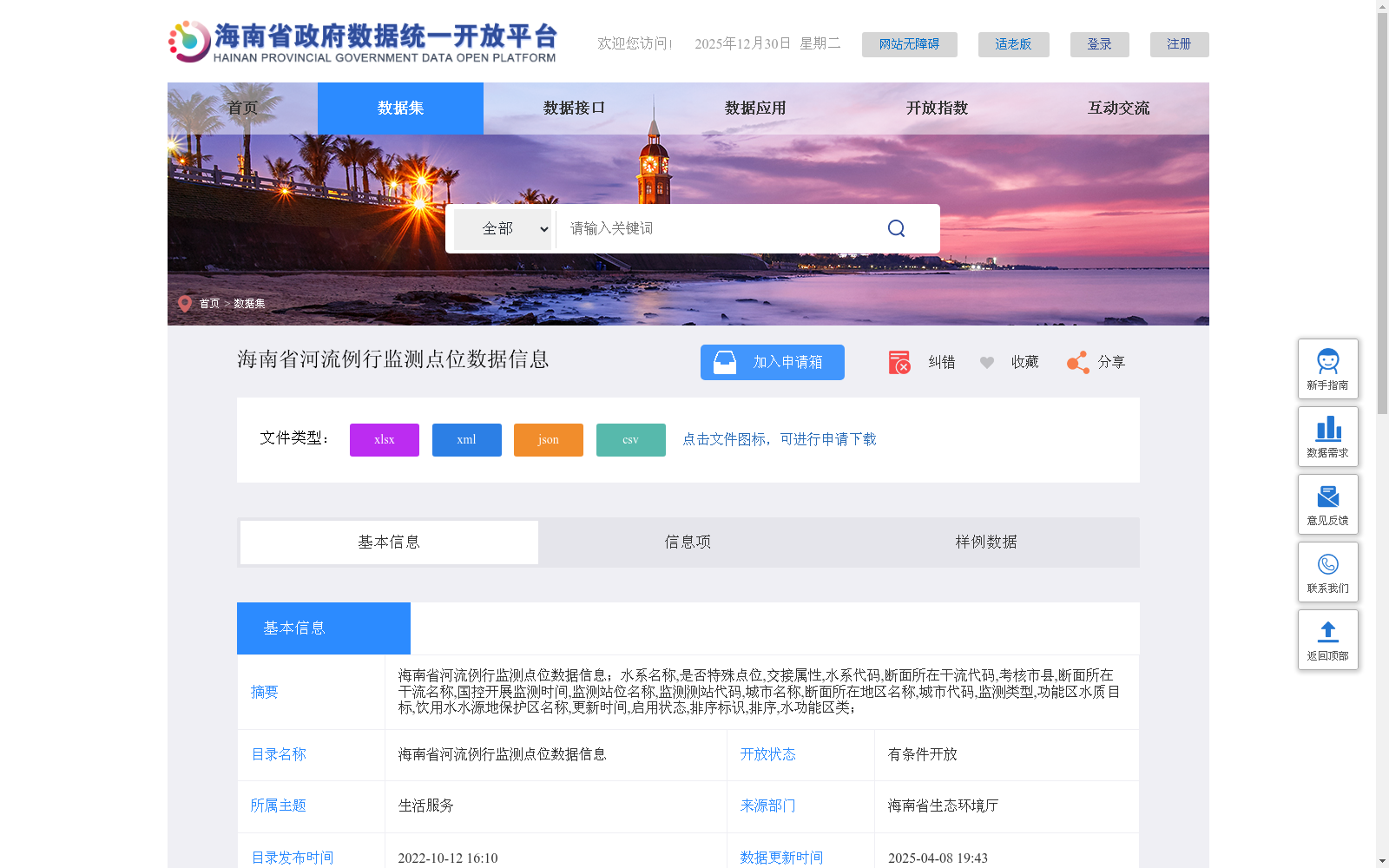Click the scrollbar down arrow

(1382, 861)
